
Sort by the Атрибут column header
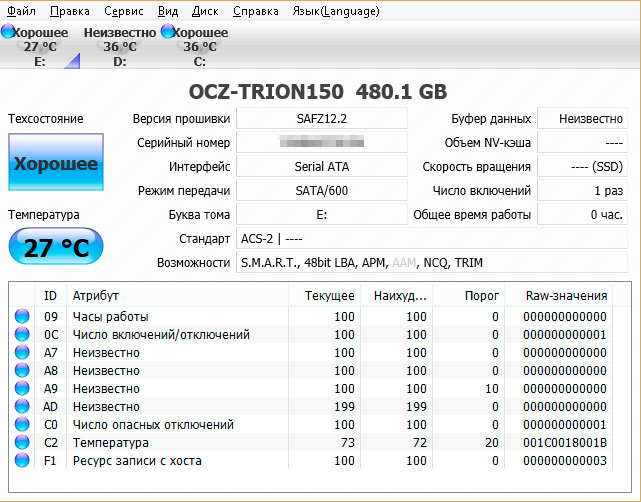tap(177, 296)
